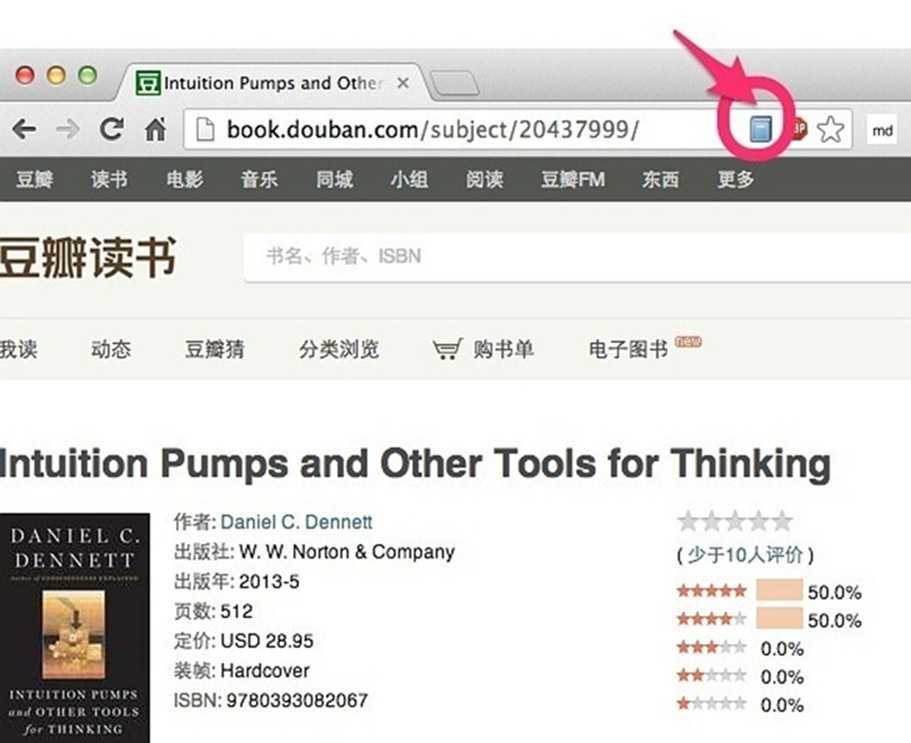Go to the home page icon
911x743 pixels.
click(155, 129)
